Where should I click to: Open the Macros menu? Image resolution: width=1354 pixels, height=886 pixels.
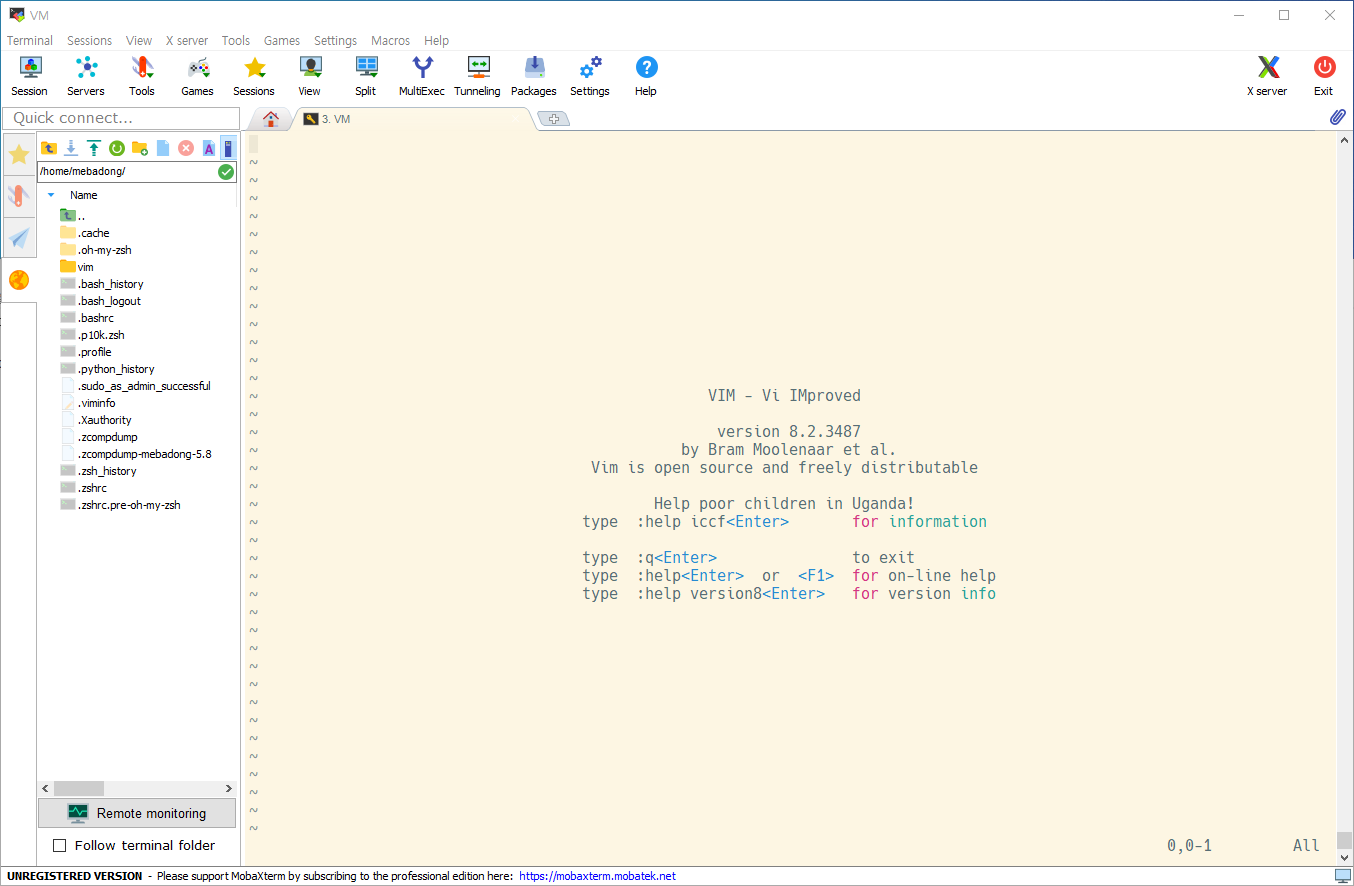pyautogui.click(x=390, y=41)
